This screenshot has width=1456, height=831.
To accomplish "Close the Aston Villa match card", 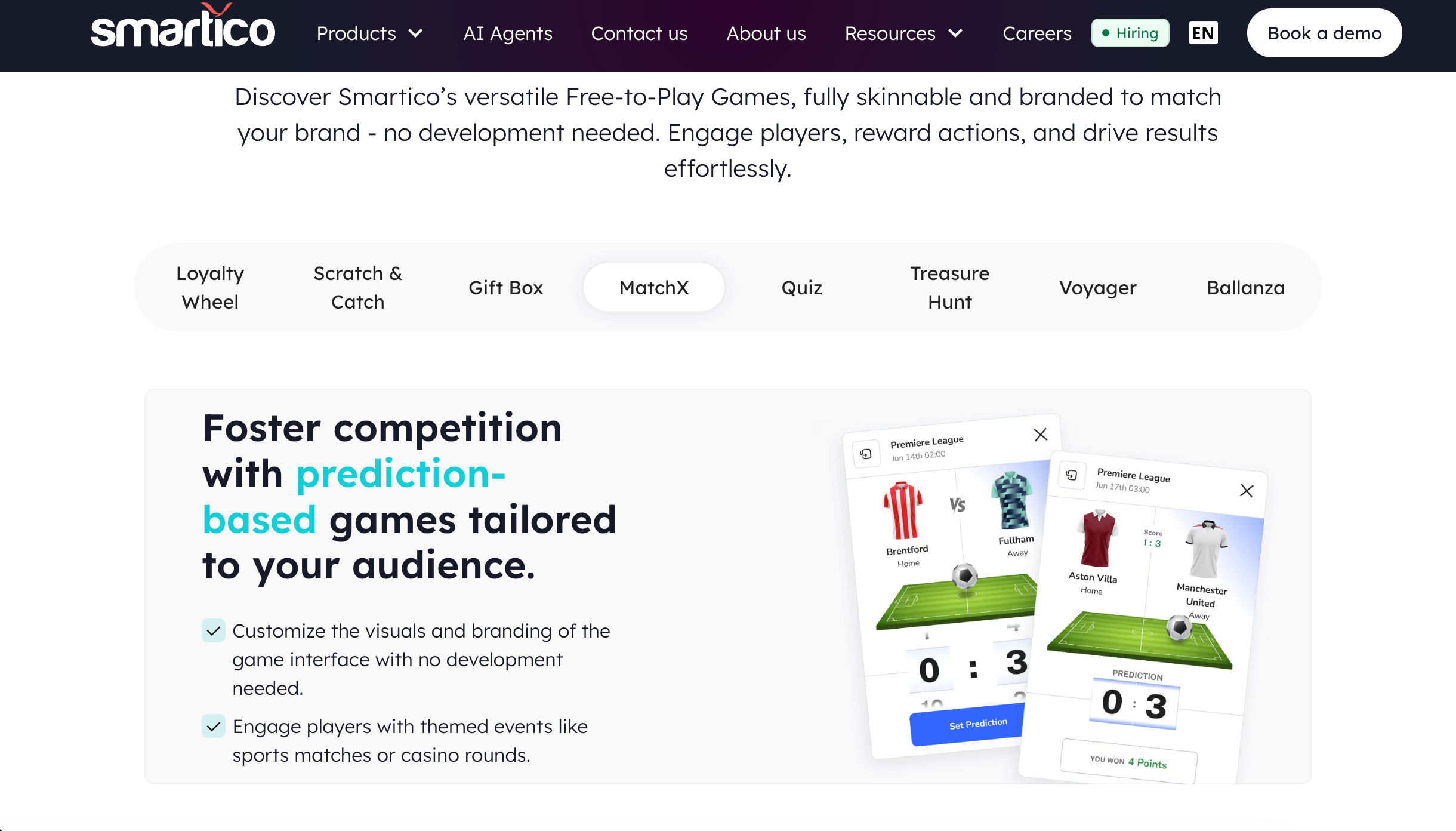I will coord(1246,491).
